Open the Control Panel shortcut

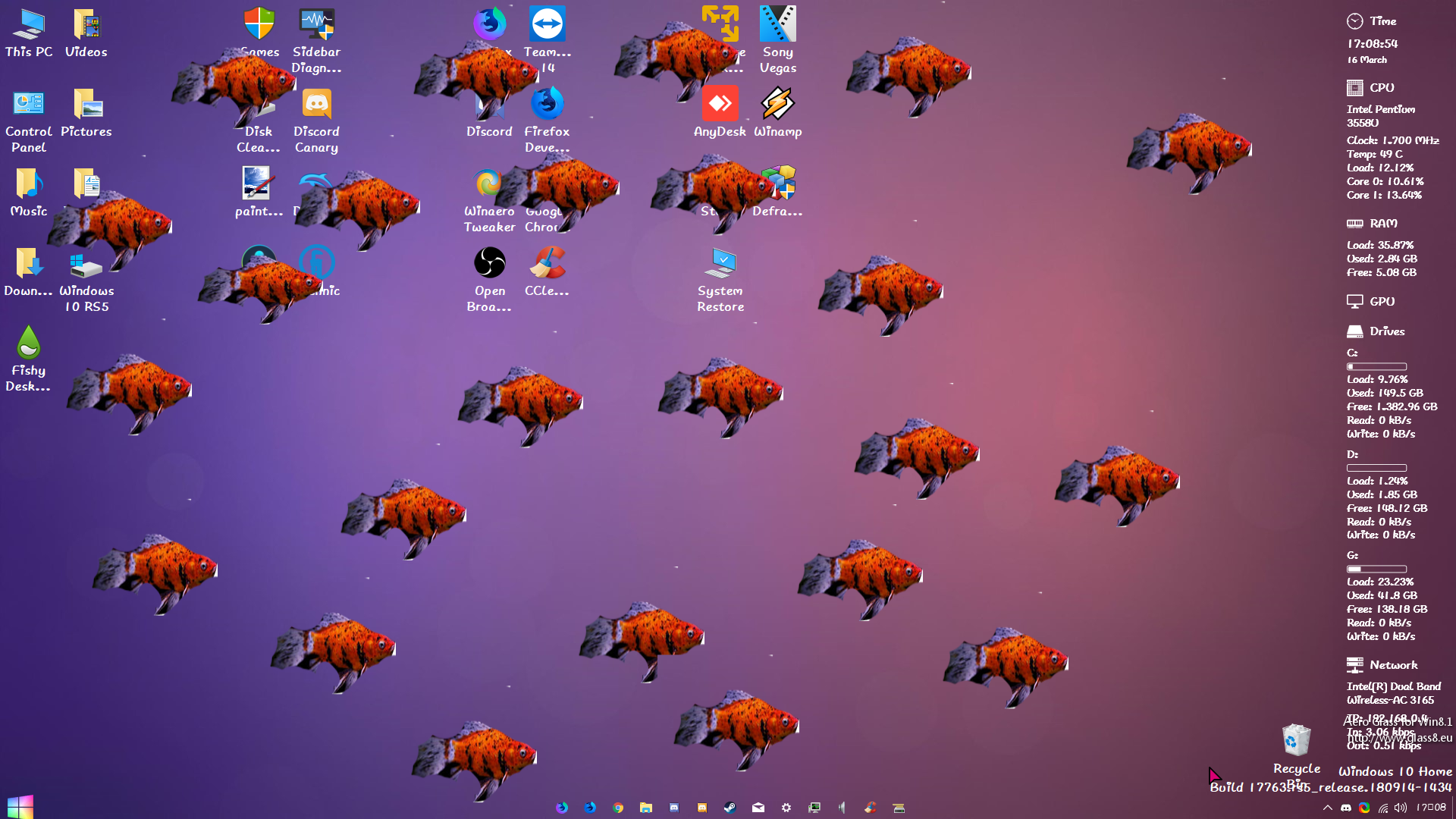coord(29,121)
